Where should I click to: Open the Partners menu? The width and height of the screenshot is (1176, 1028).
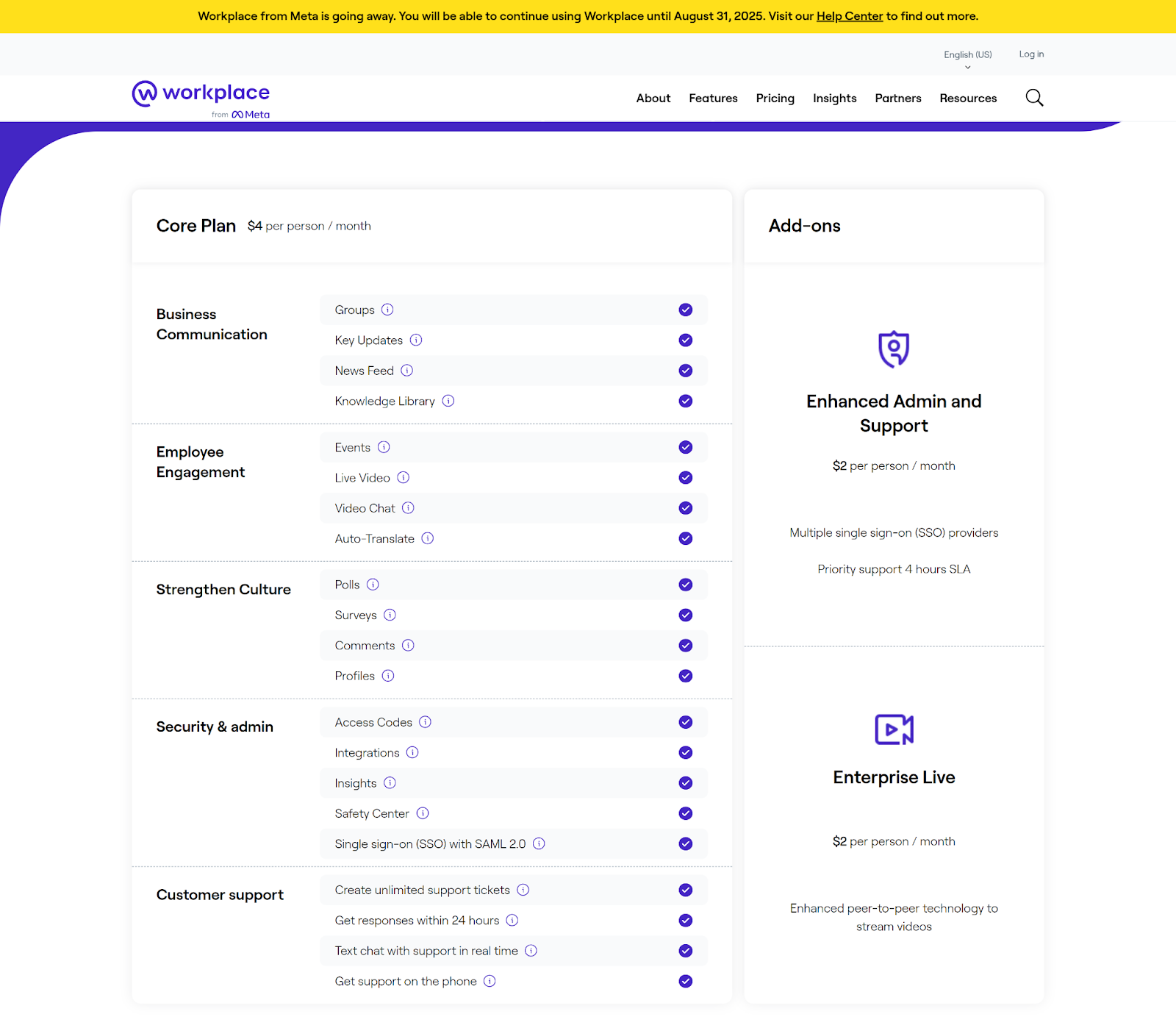898,98
